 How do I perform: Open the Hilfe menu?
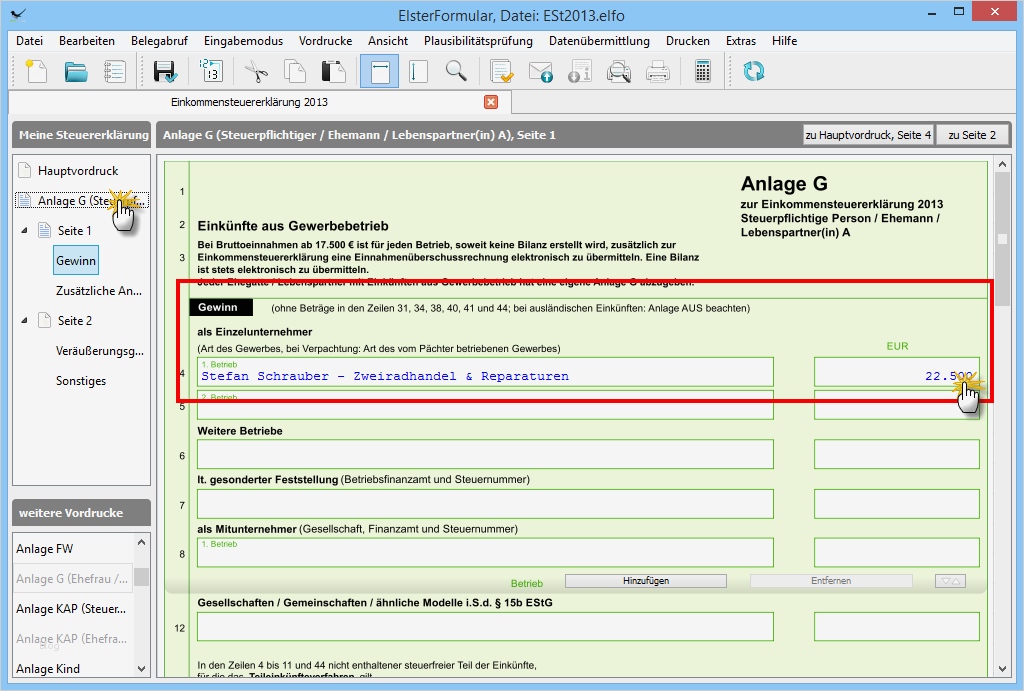784,40
